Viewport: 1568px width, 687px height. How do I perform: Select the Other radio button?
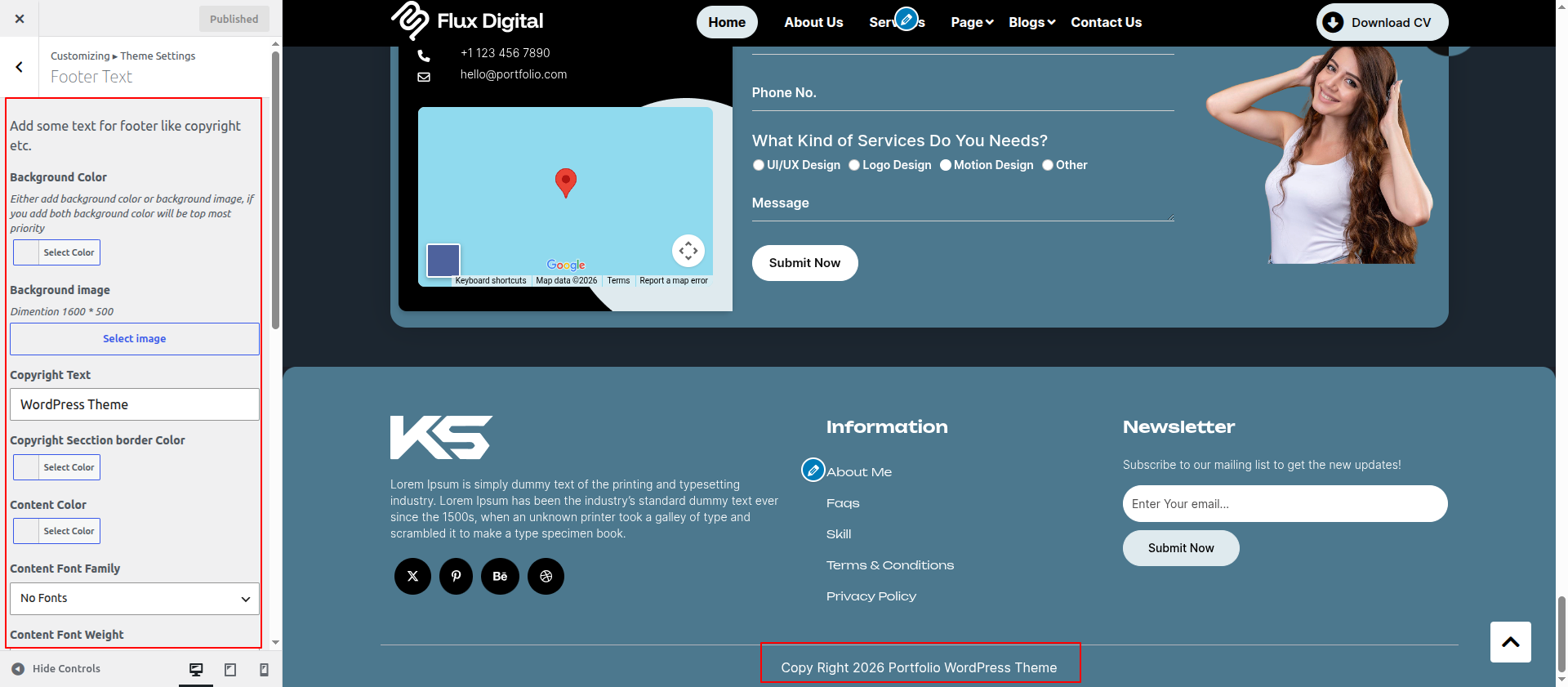[1048, 165]
